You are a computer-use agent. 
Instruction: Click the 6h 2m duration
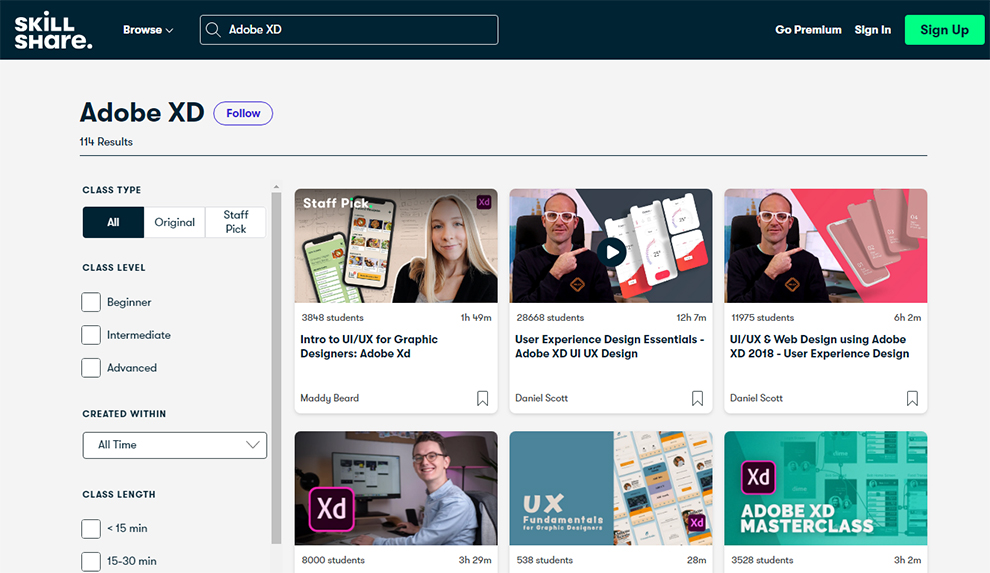(907, 317)
